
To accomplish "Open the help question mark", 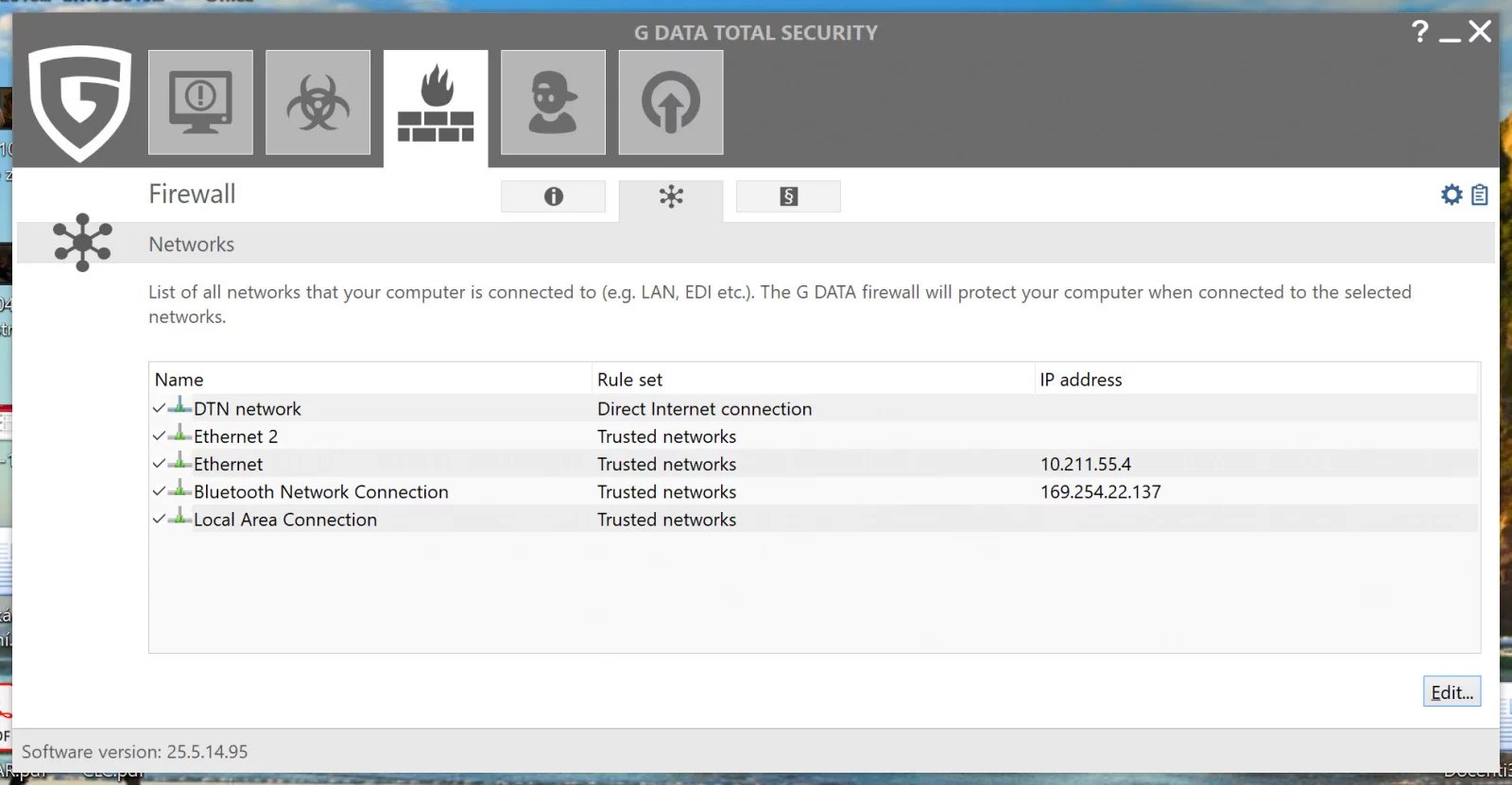I will point(1419,31).
